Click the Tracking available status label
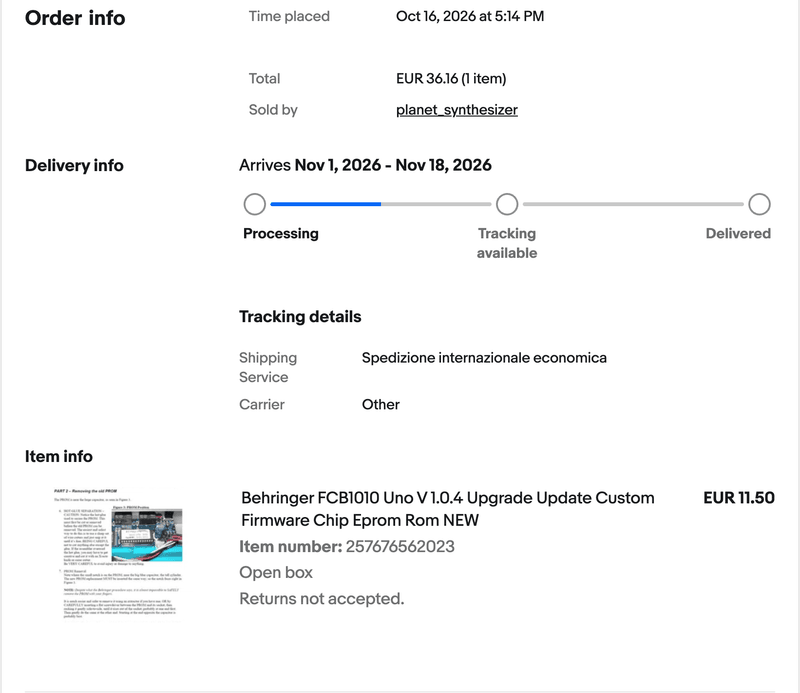Image resolution: width=800 pixels, height=693 pixels. coord(507,243)
